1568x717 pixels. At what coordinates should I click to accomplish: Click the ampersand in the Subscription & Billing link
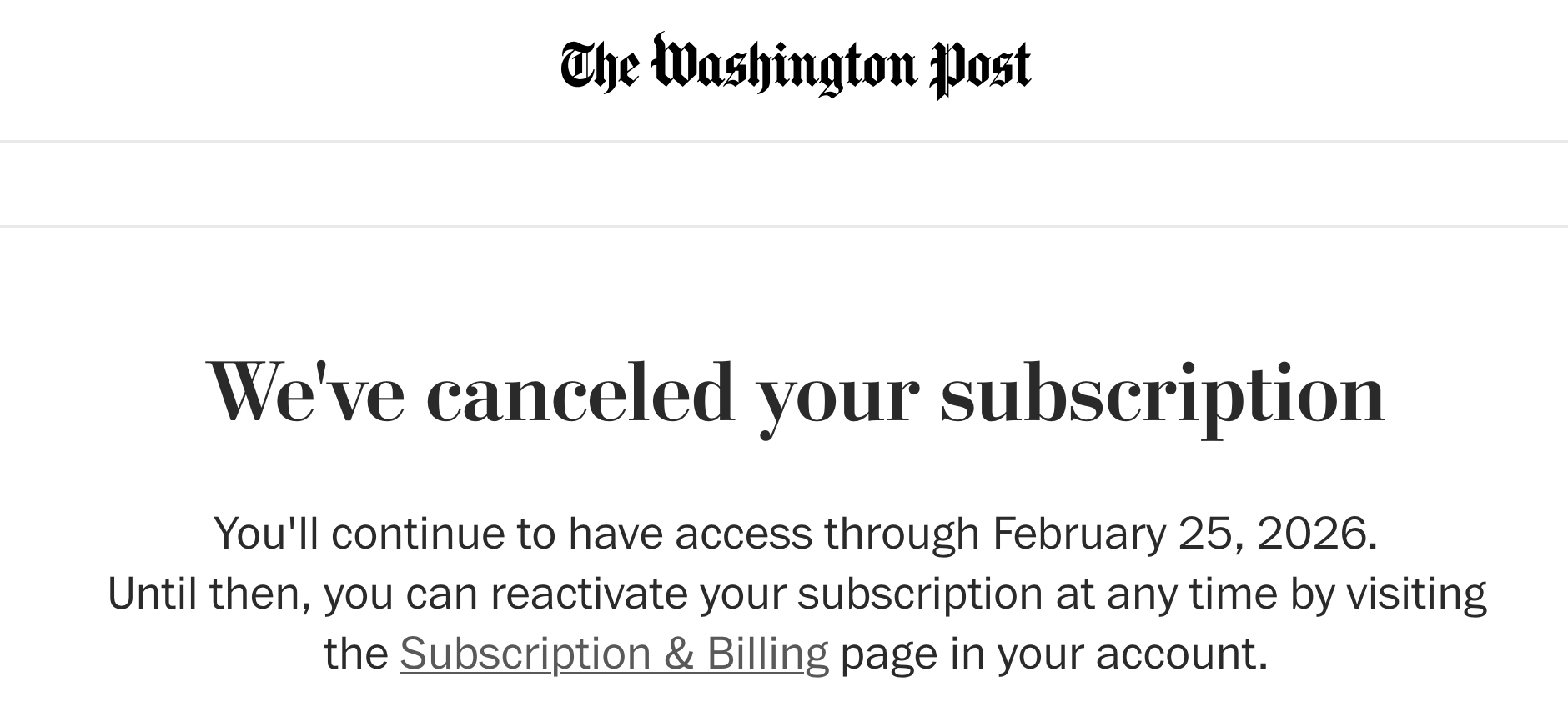click(679, 654)
